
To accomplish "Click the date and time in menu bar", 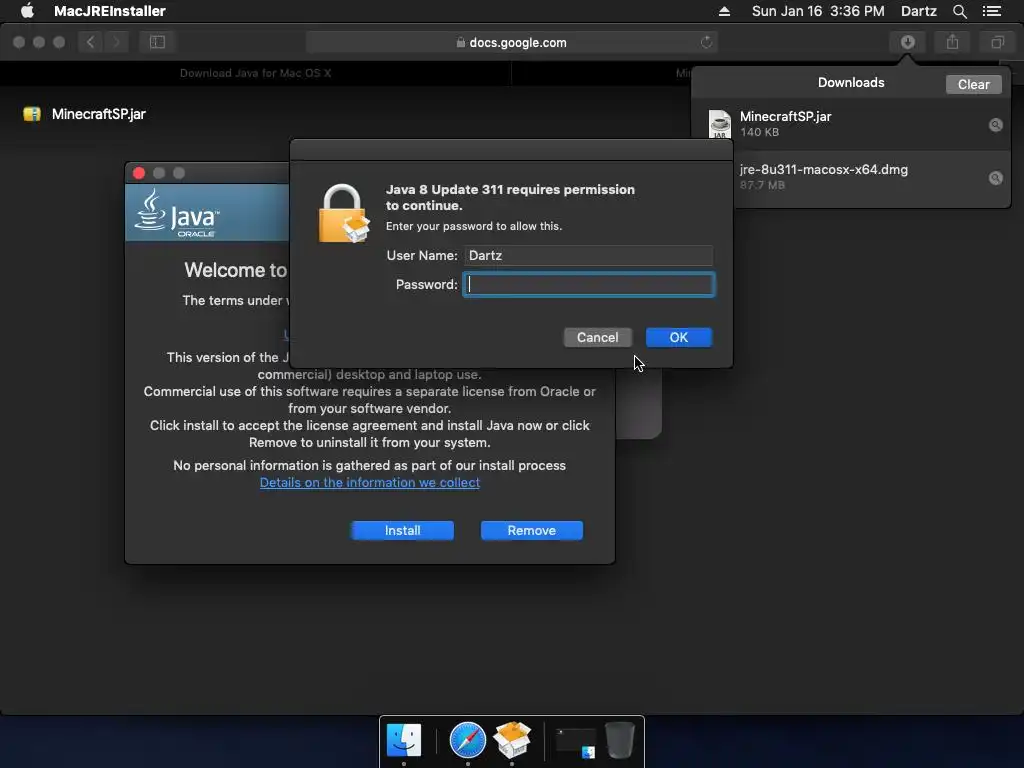I will 818,11.
